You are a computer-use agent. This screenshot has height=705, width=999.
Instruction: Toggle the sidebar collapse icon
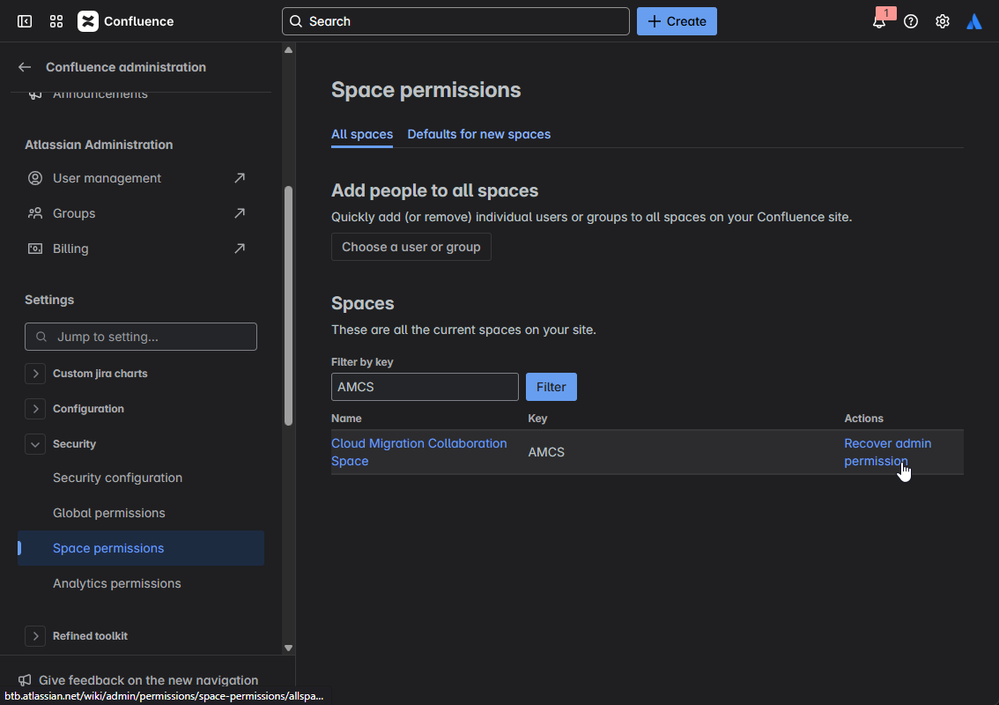point(25,21)
